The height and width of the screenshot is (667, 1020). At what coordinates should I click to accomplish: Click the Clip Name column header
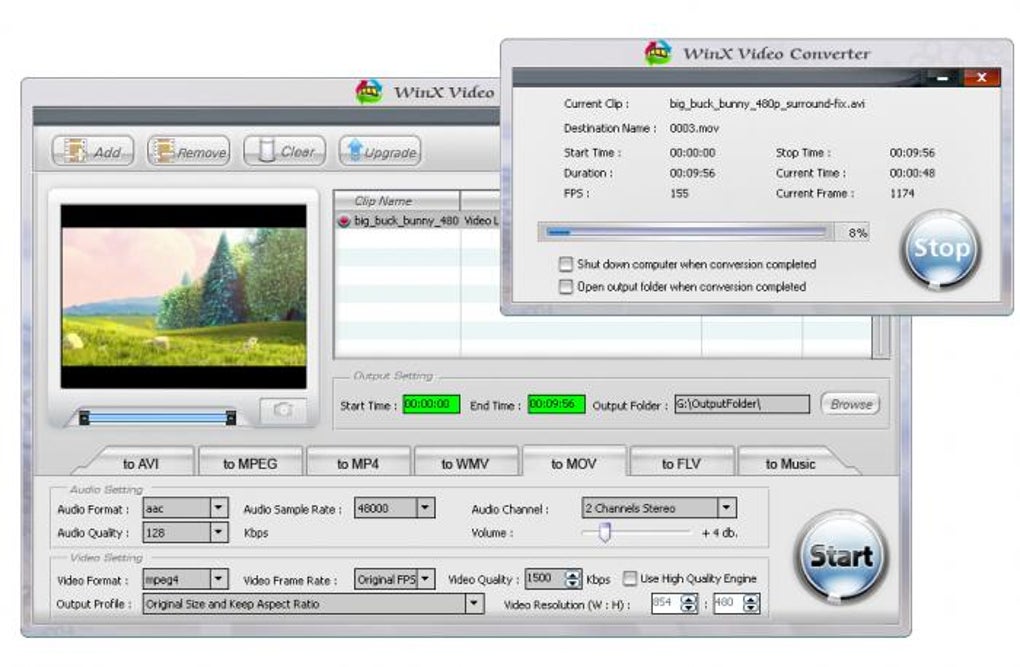tap(396, 200)
